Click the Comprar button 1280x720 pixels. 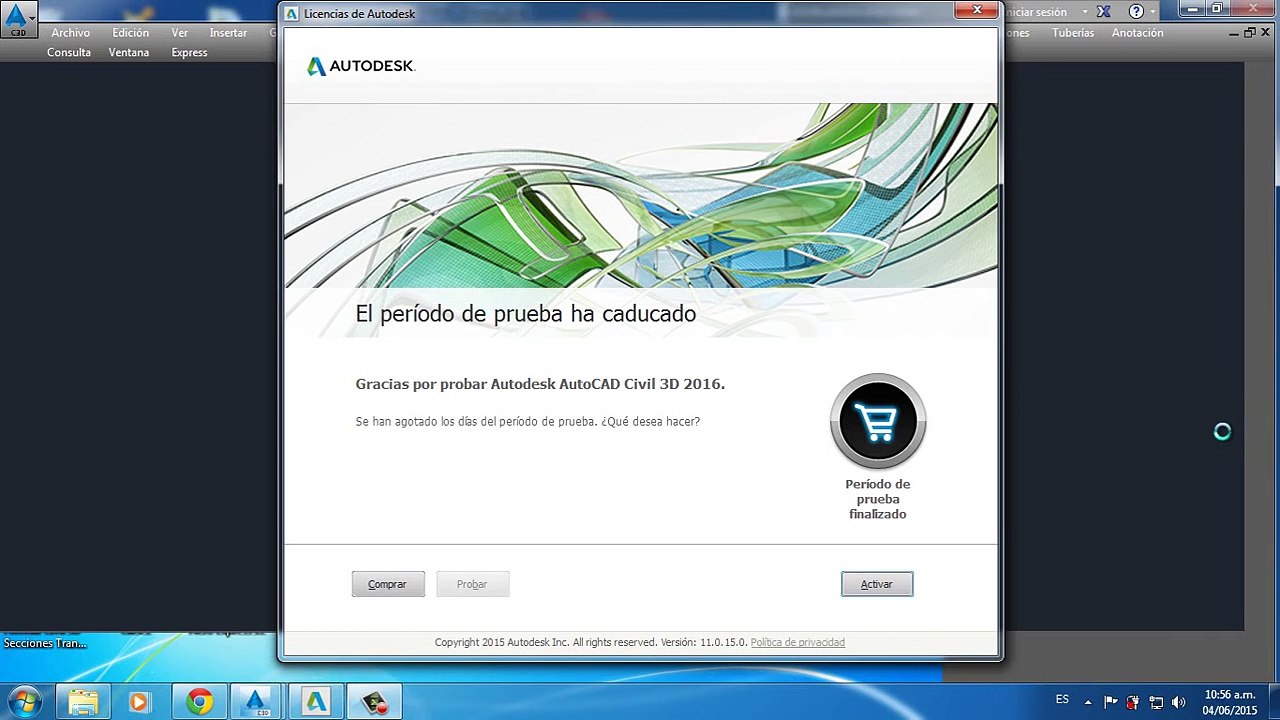[388, 584]
